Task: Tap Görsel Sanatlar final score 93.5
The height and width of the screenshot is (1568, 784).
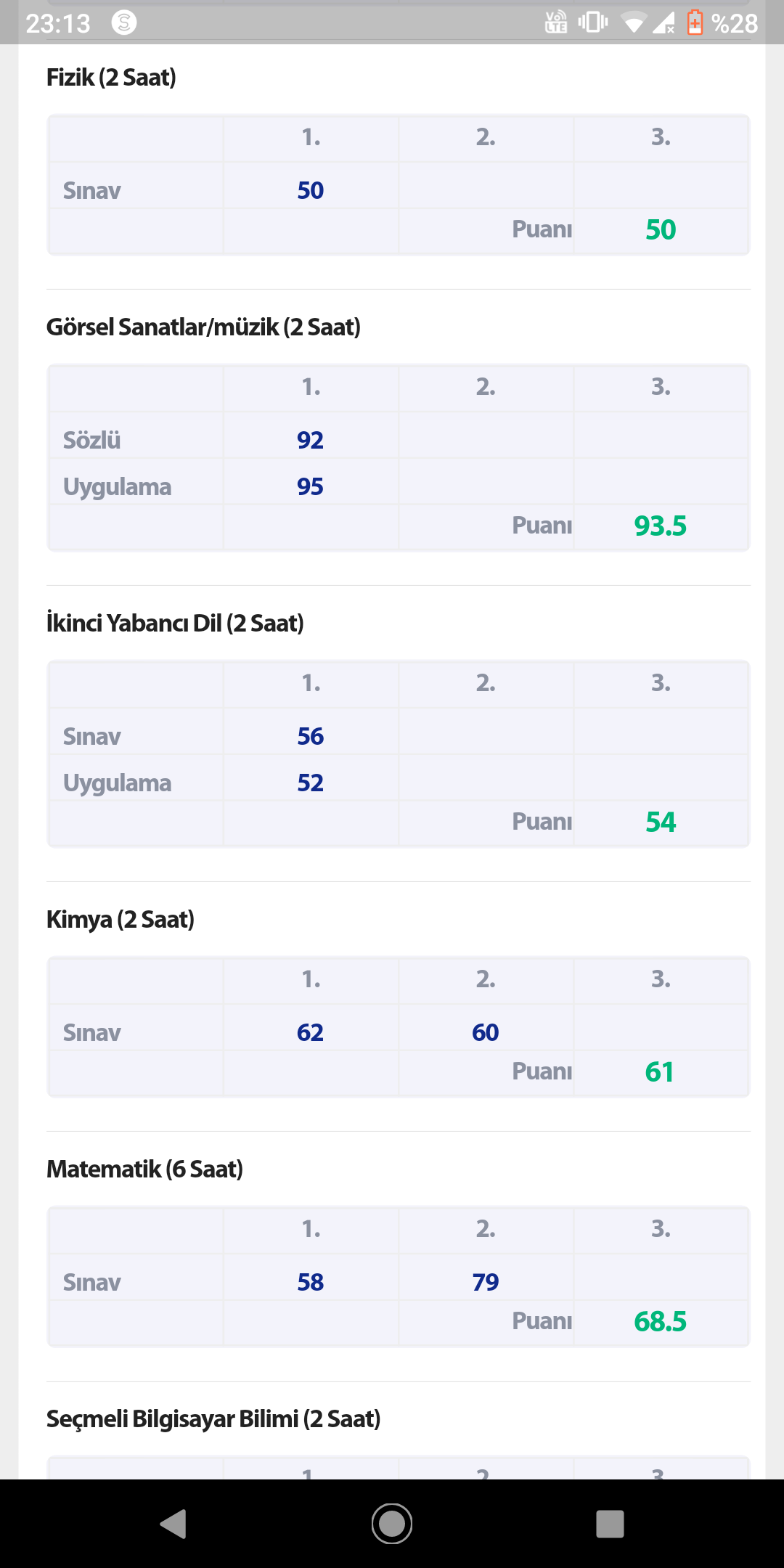Action: 660,526
